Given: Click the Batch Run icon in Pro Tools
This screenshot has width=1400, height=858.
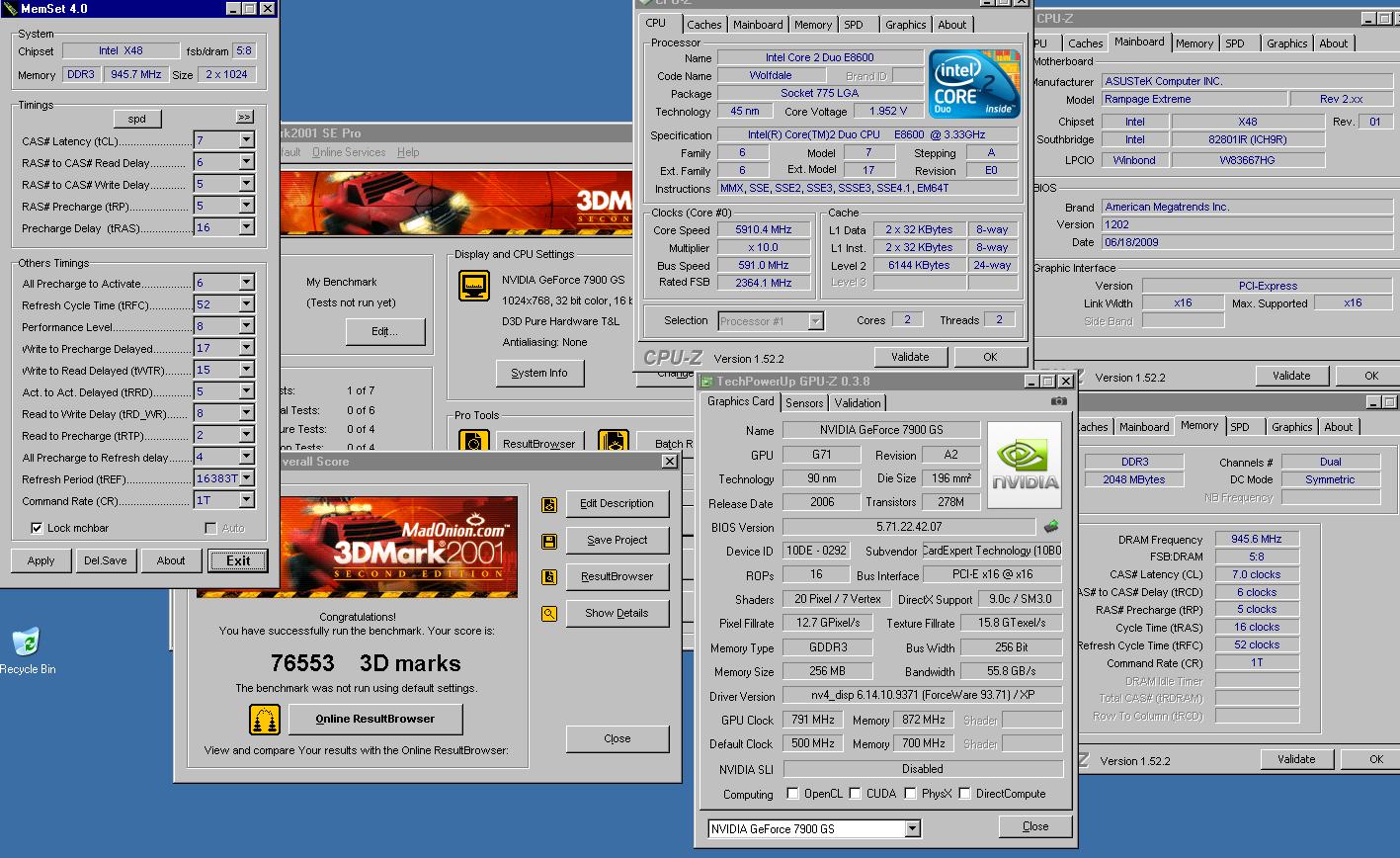Looking at the screenshot, I should coord(613,442).
